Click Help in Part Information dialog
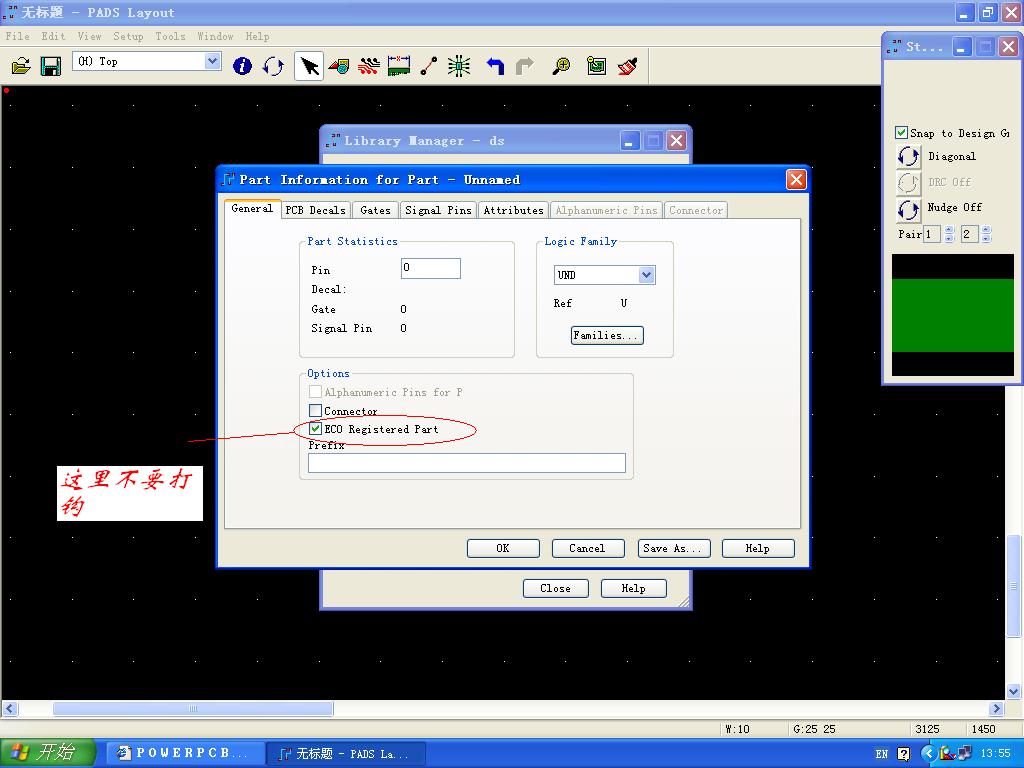This screenshot has height=768, width=1024. tap(758, 548)
